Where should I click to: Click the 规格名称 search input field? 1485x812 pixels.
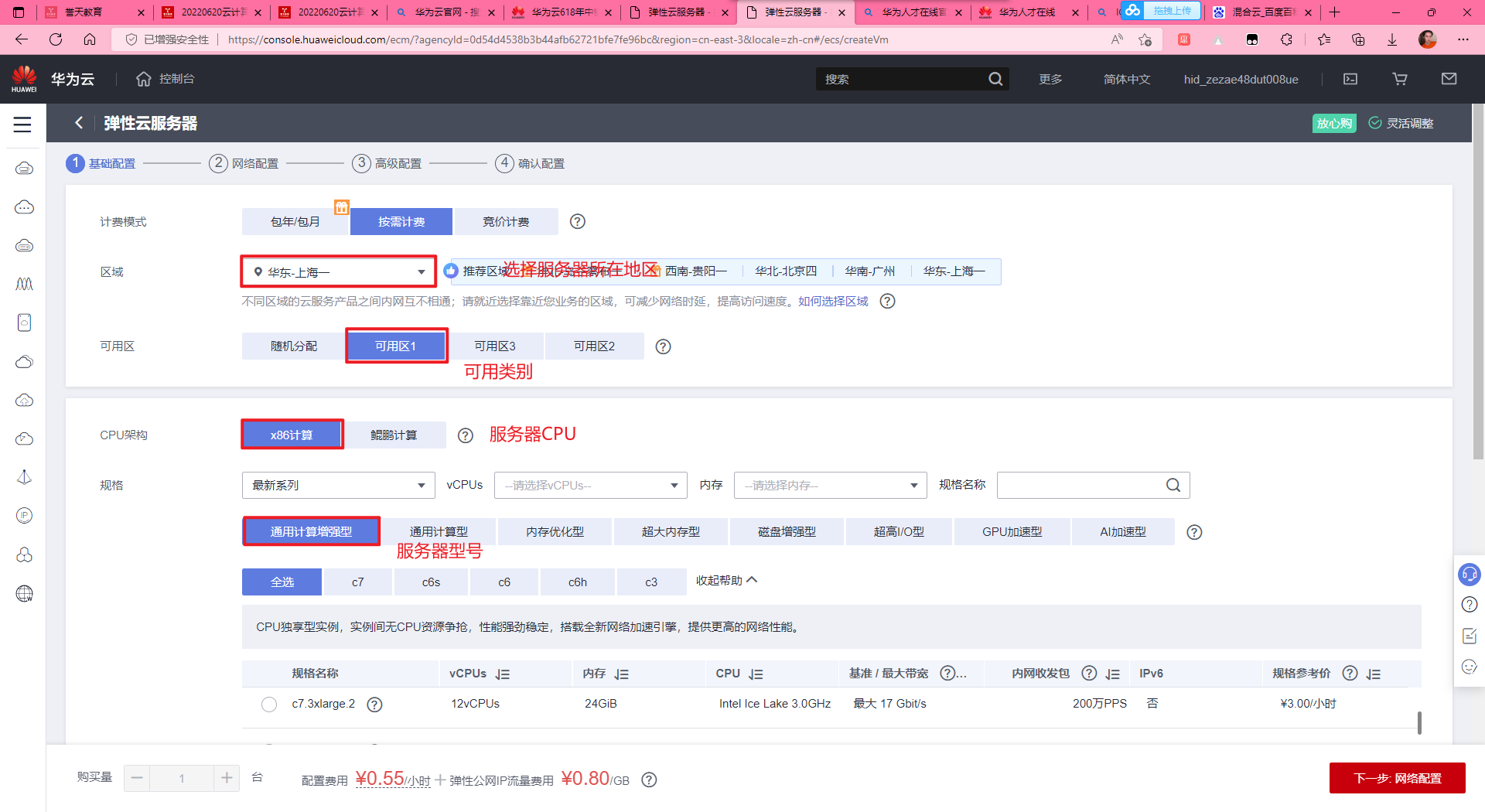point(1093,485)
